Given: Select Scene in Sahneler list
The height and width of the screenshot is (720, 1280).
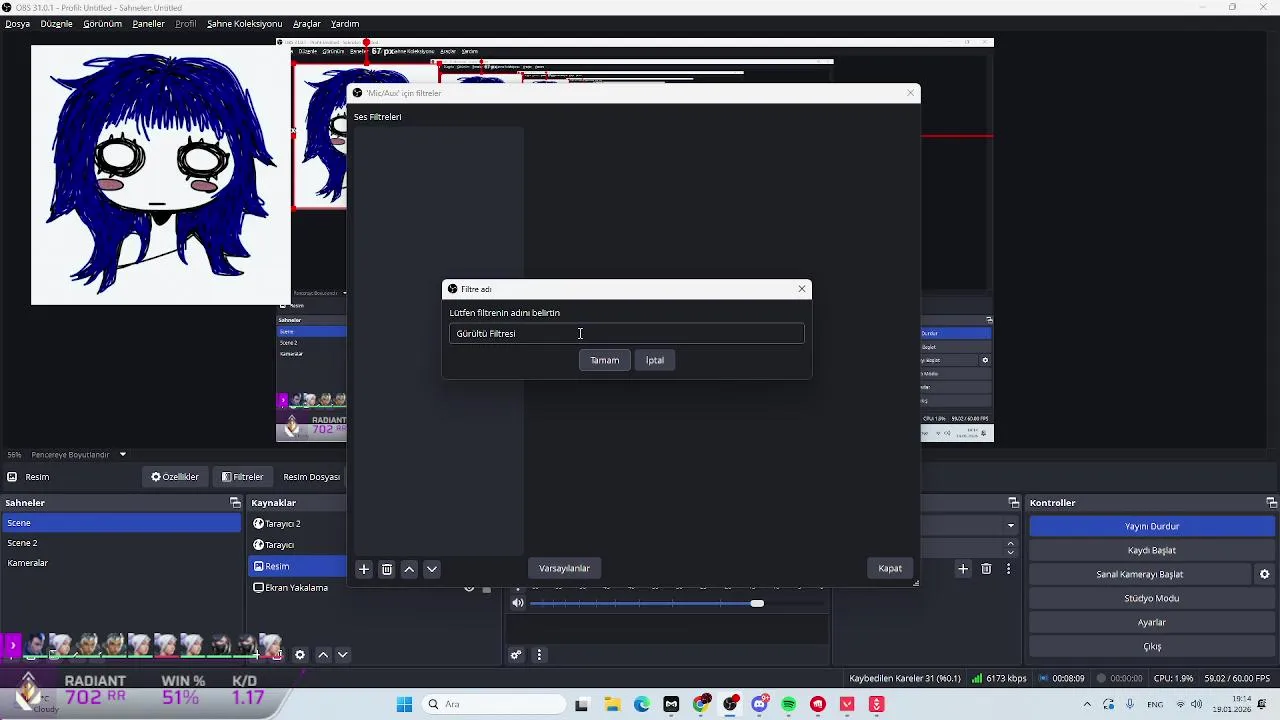Looking at the screenshot, I should pyautogui.click(x=120, y=523).
